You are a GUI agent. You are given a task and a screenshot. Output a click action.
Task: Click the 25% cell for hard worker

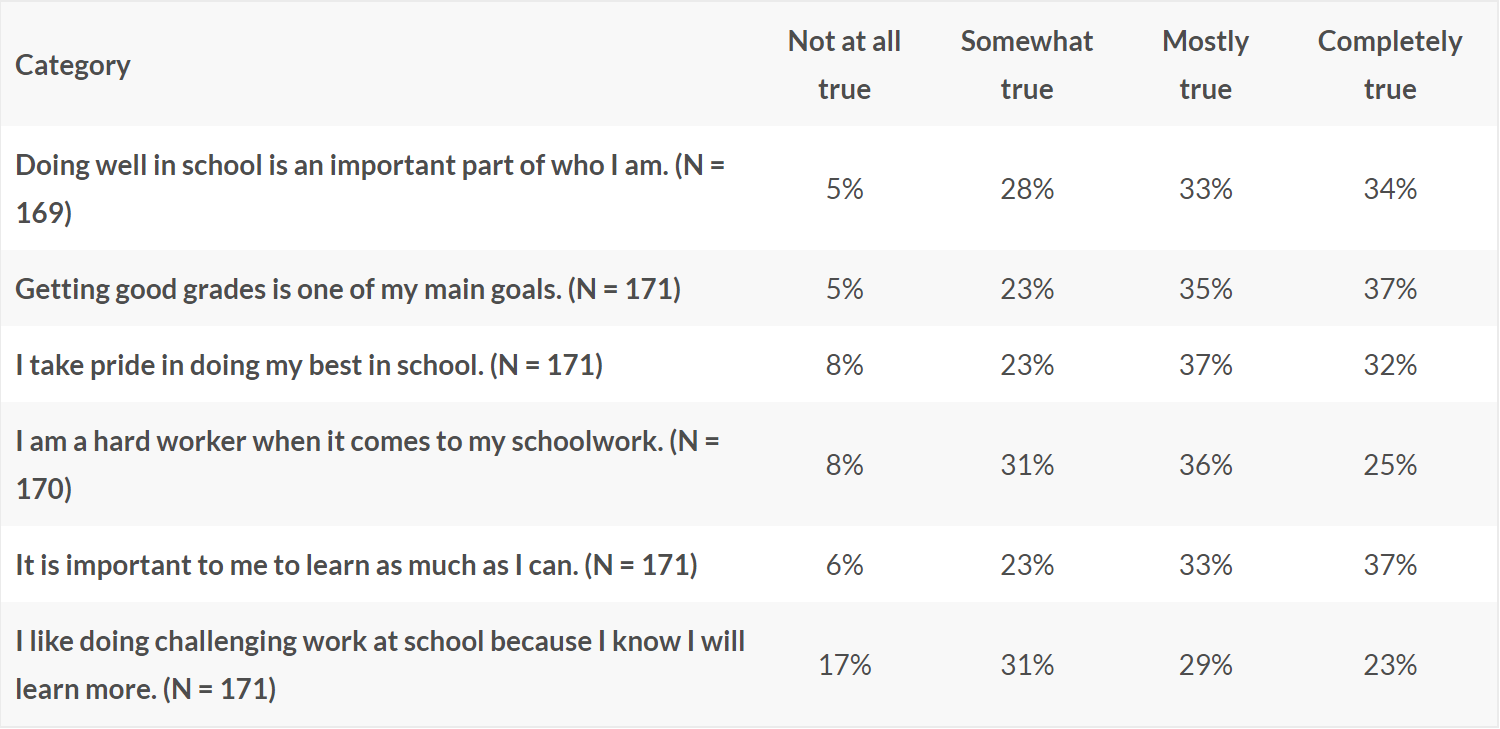1390,465
